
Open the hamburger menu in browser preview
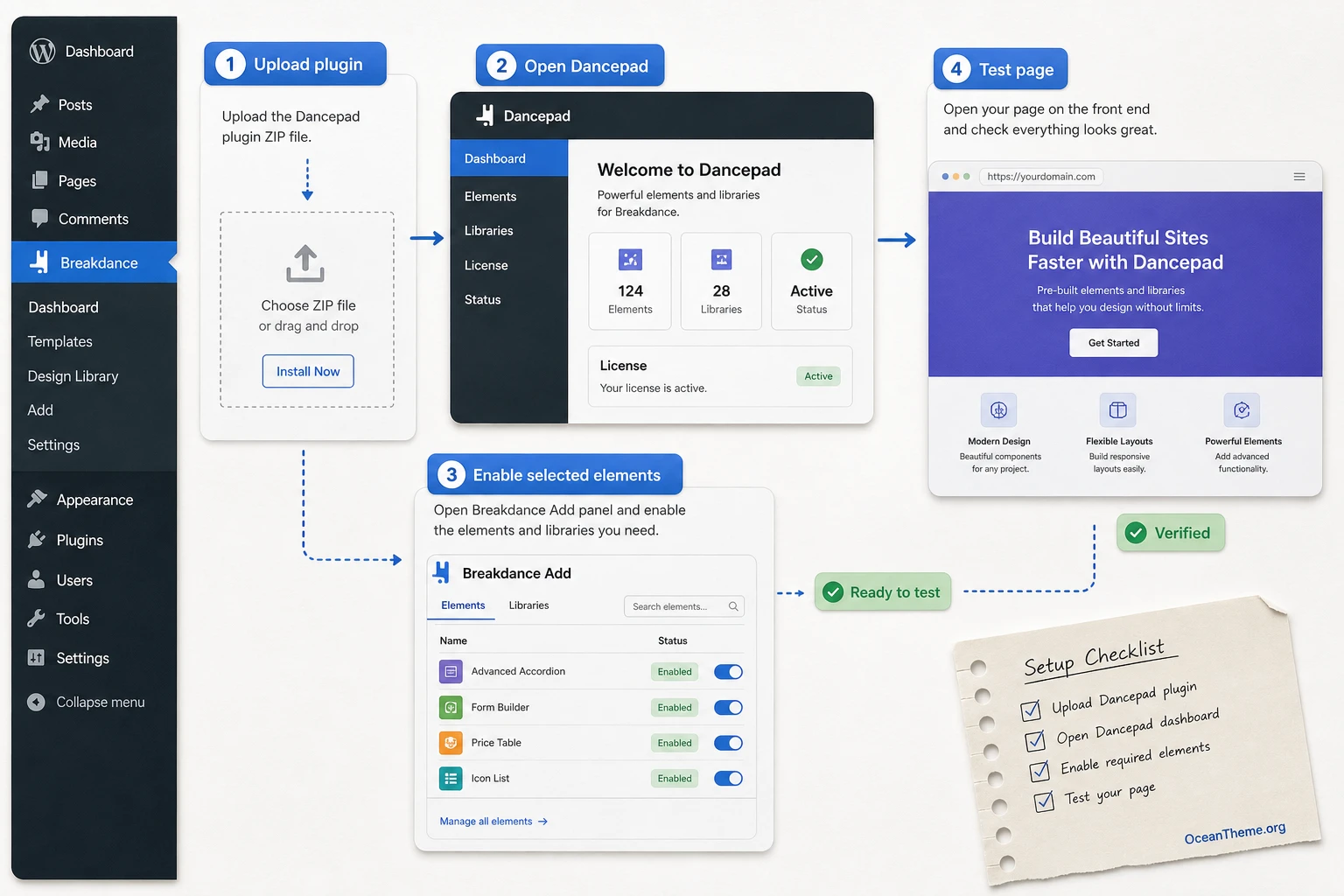click(x=1299, y=177)
